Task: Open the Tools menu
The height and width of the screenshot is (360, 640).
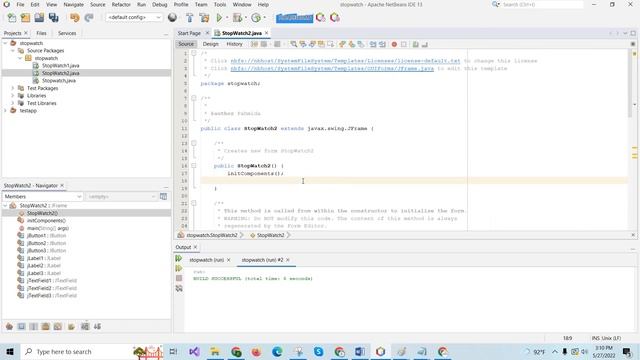Action: pyautogui.click(x=220, y=4)
